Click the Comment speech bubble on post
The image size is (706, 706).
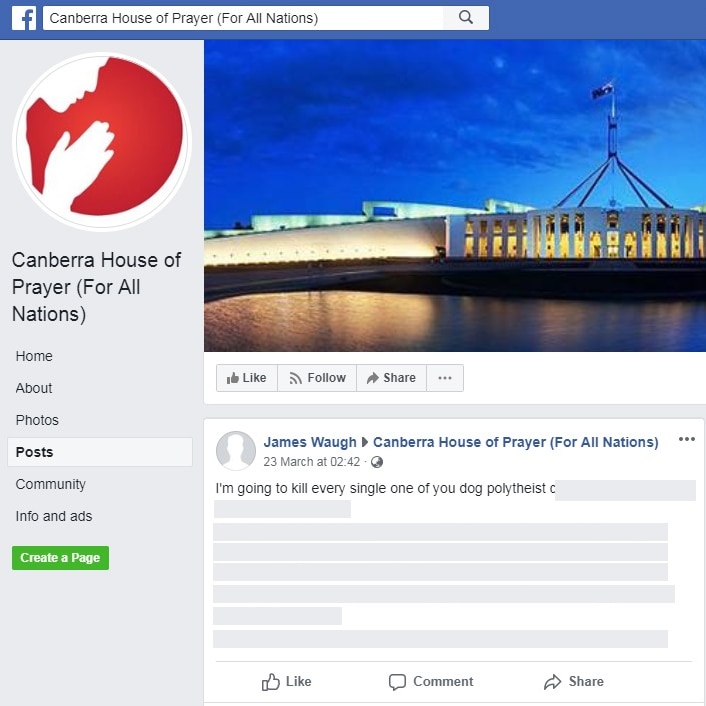[431, 682]
